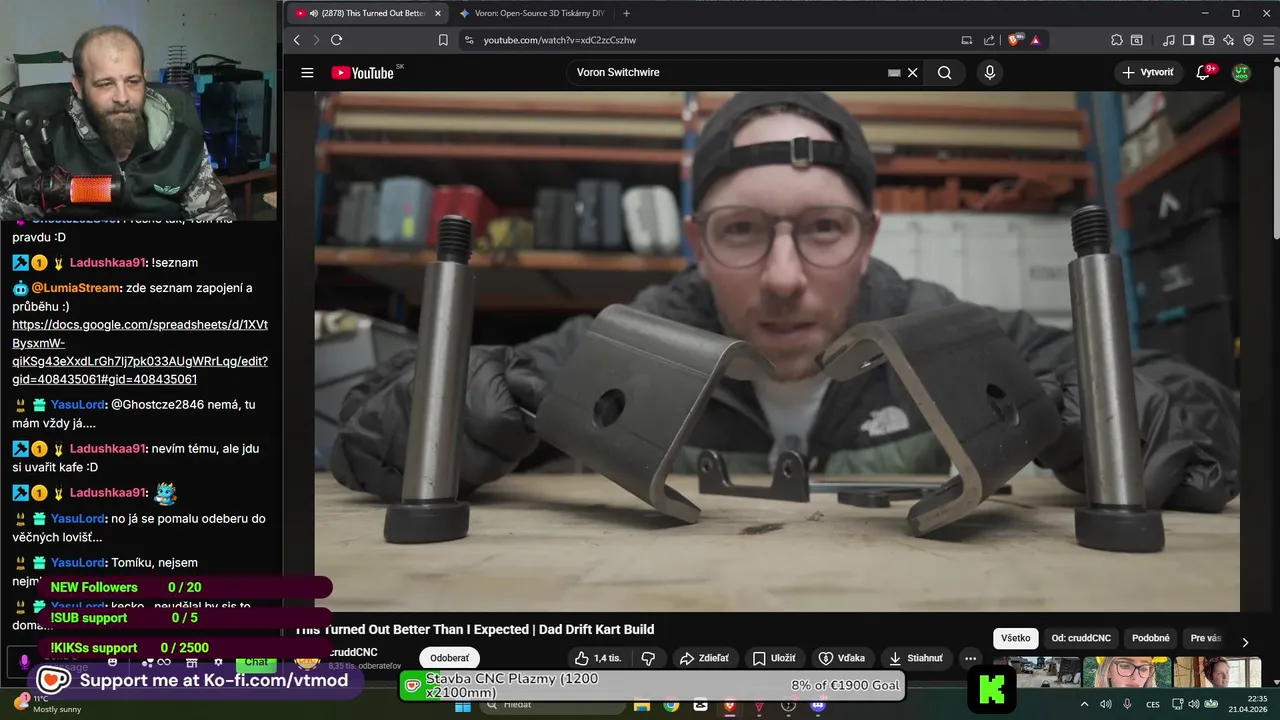Open the media playlist music note icon
Viewport: 1280px width, 720px height.
click(1169, 40)
